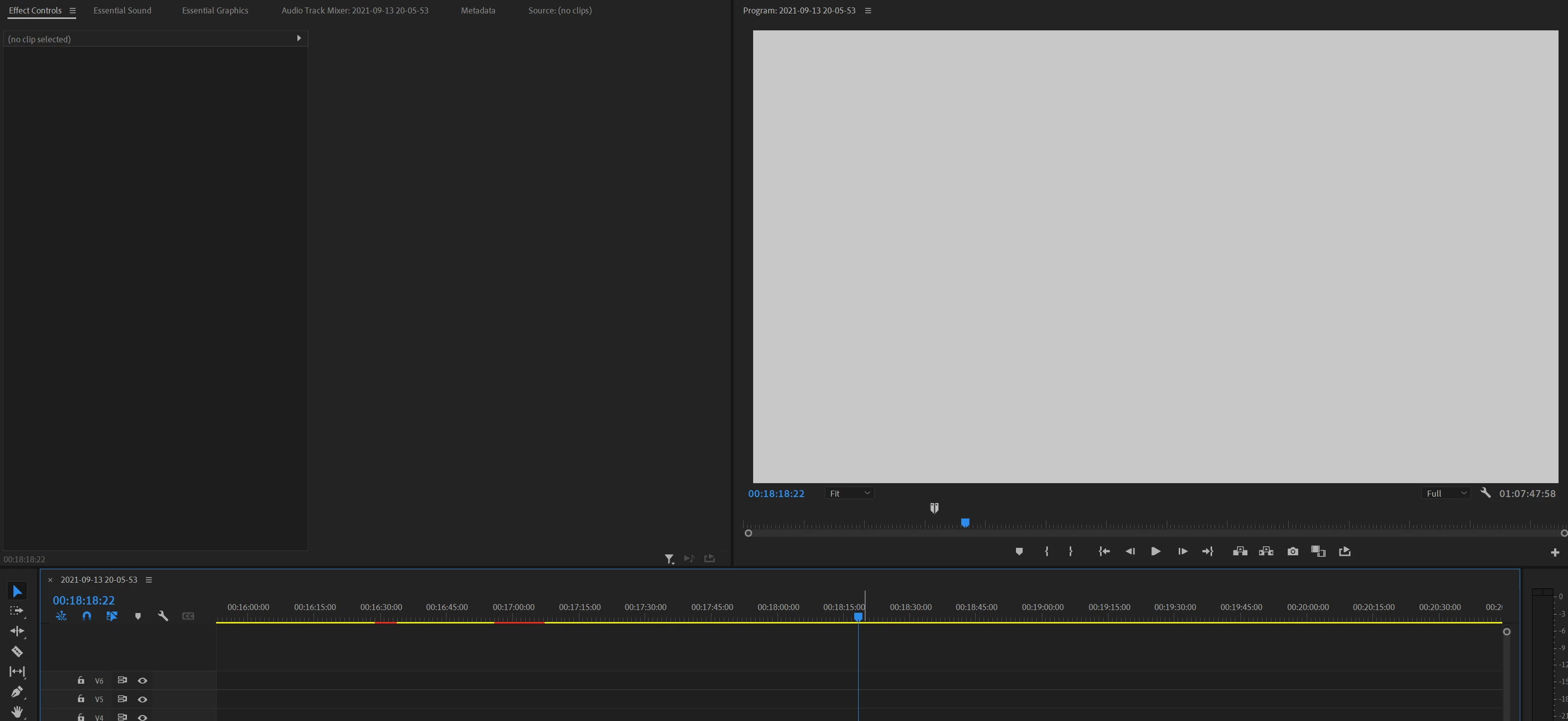Hide track V6 with eye icon
This screenshot has width=1568, height=721.
[x=142, y=680]
